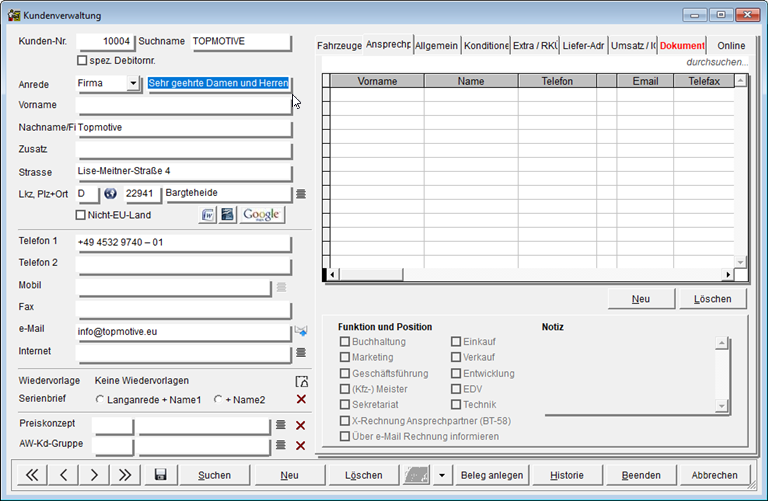The width and height of the screenshot is (768, 501).
Task: Click Löschen below contact table
Action: coord(713,299)
